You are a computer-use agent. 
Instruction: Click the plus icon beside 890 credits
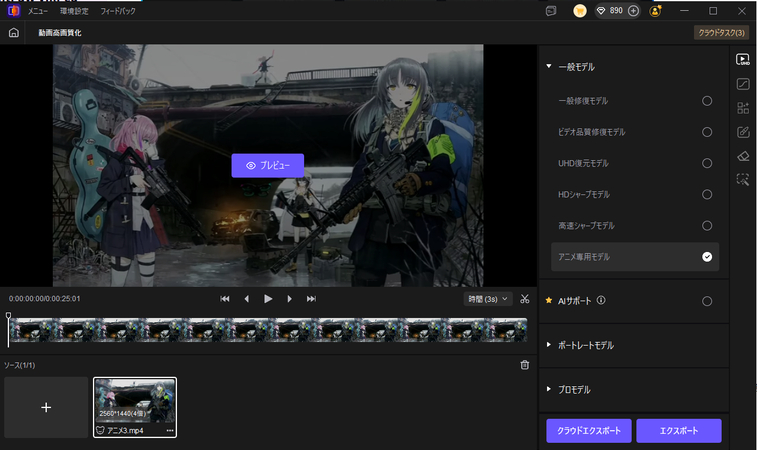[633, 11]
